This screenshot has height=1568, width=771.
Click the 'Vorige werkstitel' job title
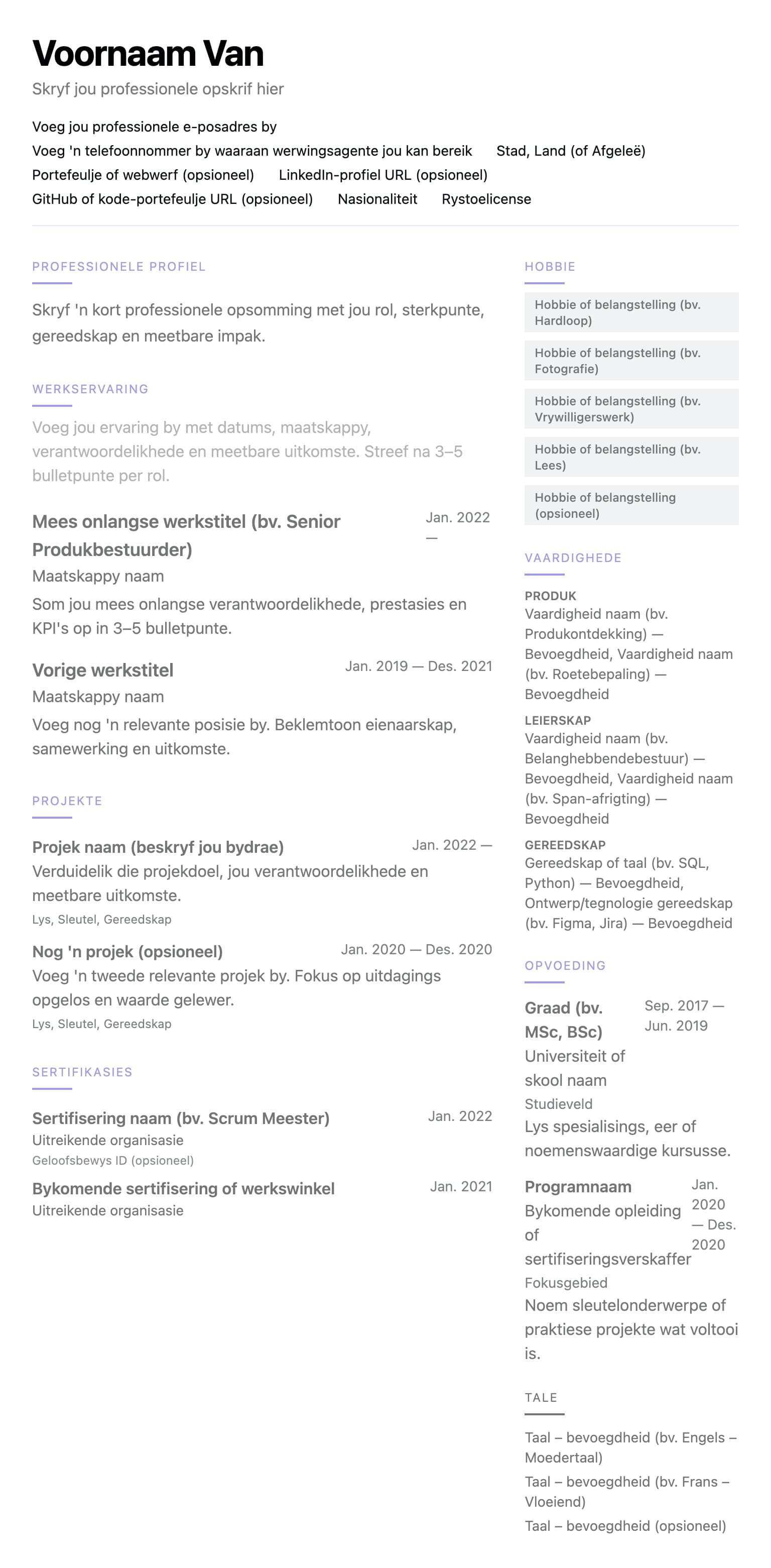tap(103, 670)
